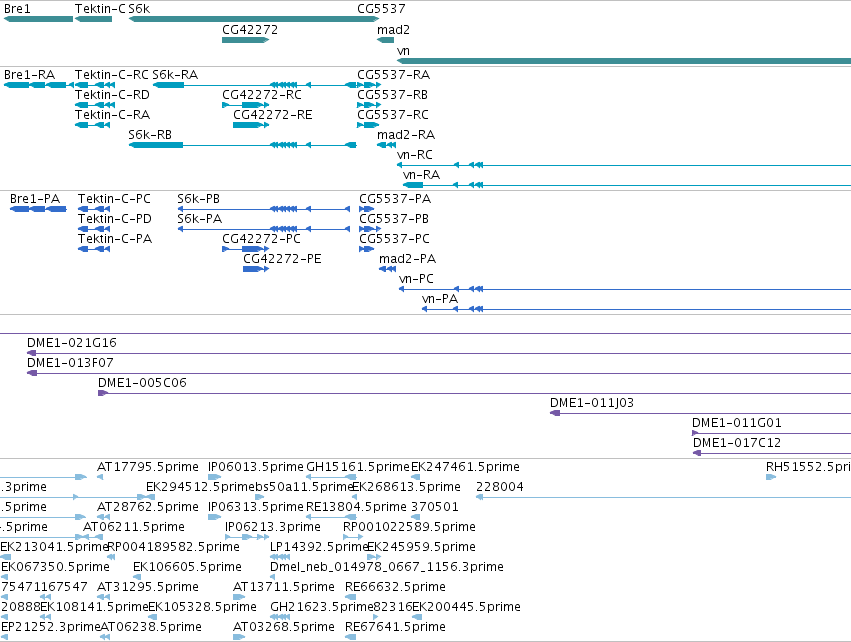Click the S6k gene track bar
This screenshot has width=851, height=642.
253,19
